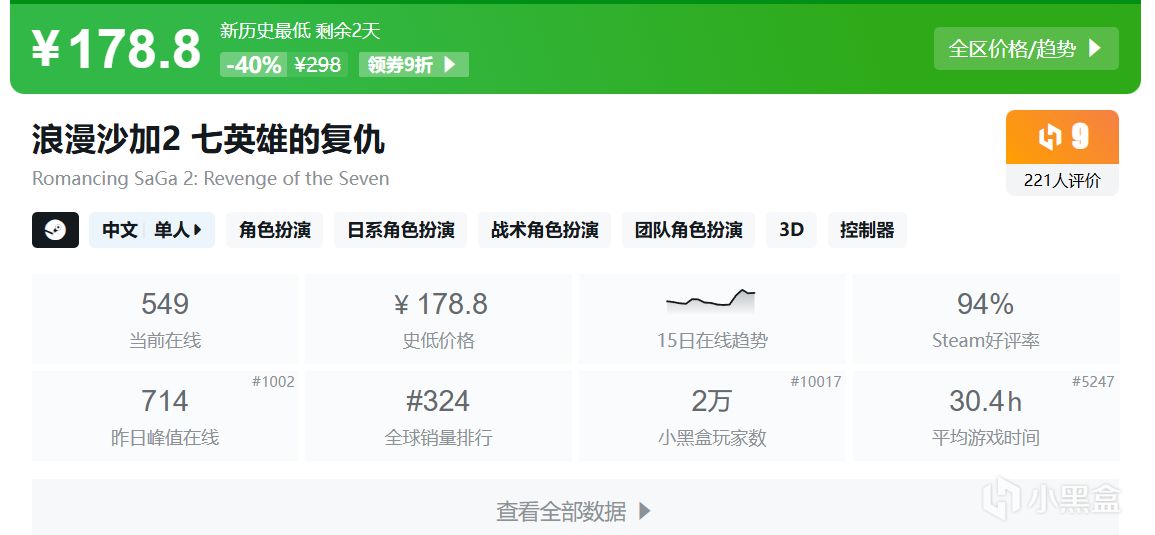Click the game title 浪漫沙加2 七英雄的复仇
1155x535 pixels.
coord(208,139)
